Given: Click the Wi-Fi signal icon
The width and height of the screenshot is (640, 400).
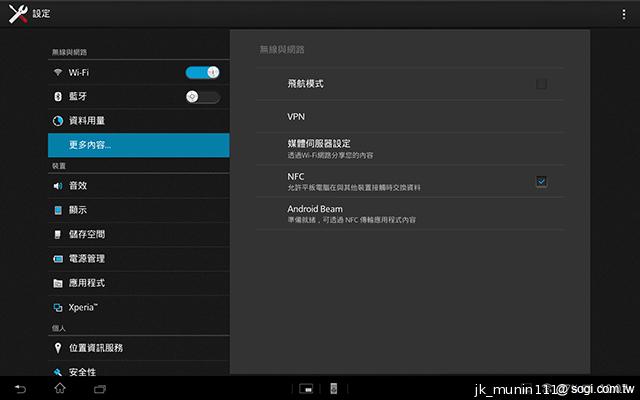Looking at the screenshot, I should [58, 72].
